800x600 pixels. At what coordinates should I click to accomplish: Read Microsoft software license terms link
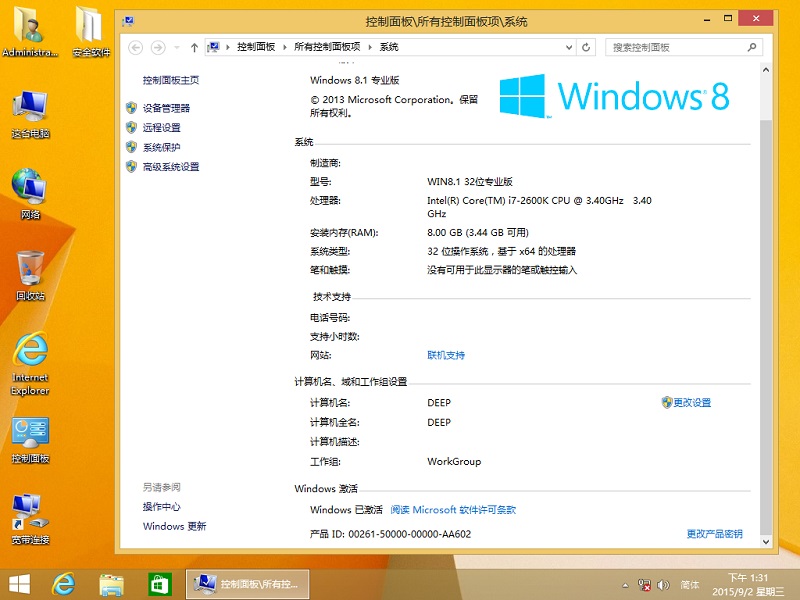453,510
